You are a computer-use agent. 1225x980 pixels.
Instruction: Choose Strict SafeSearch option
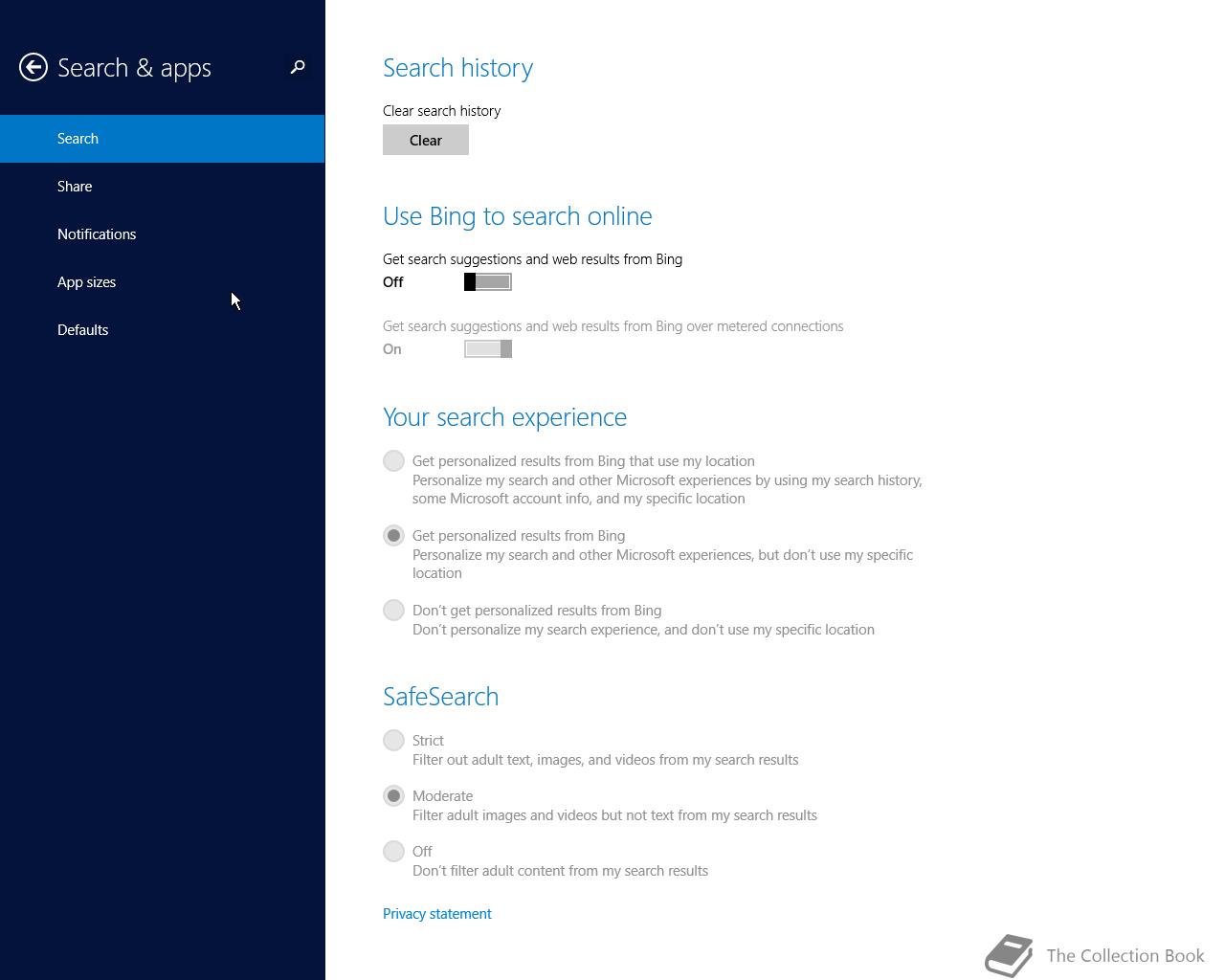393,740
